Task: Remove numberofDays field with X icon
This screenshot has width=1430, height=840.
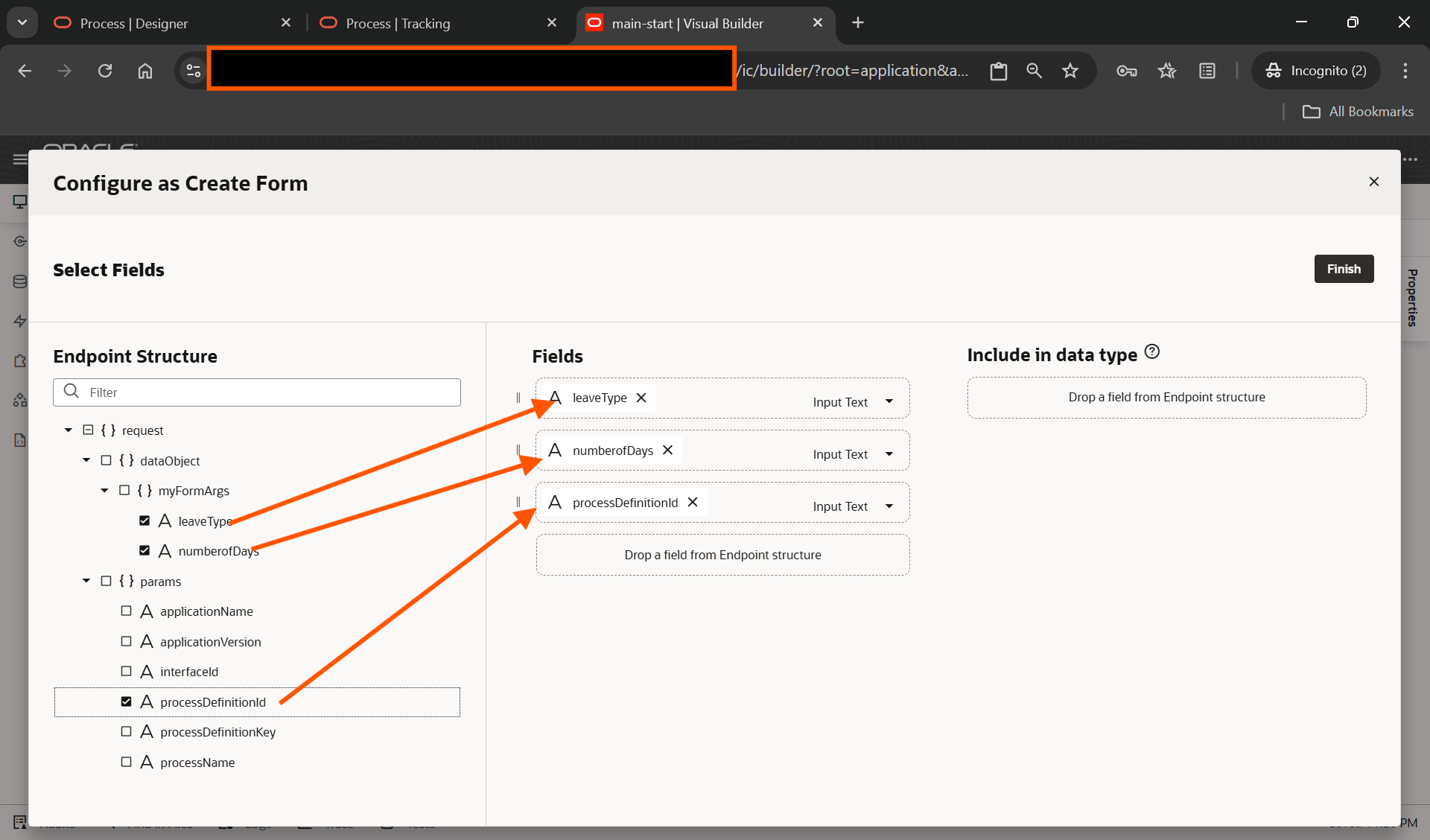Action: click(668, 450)
